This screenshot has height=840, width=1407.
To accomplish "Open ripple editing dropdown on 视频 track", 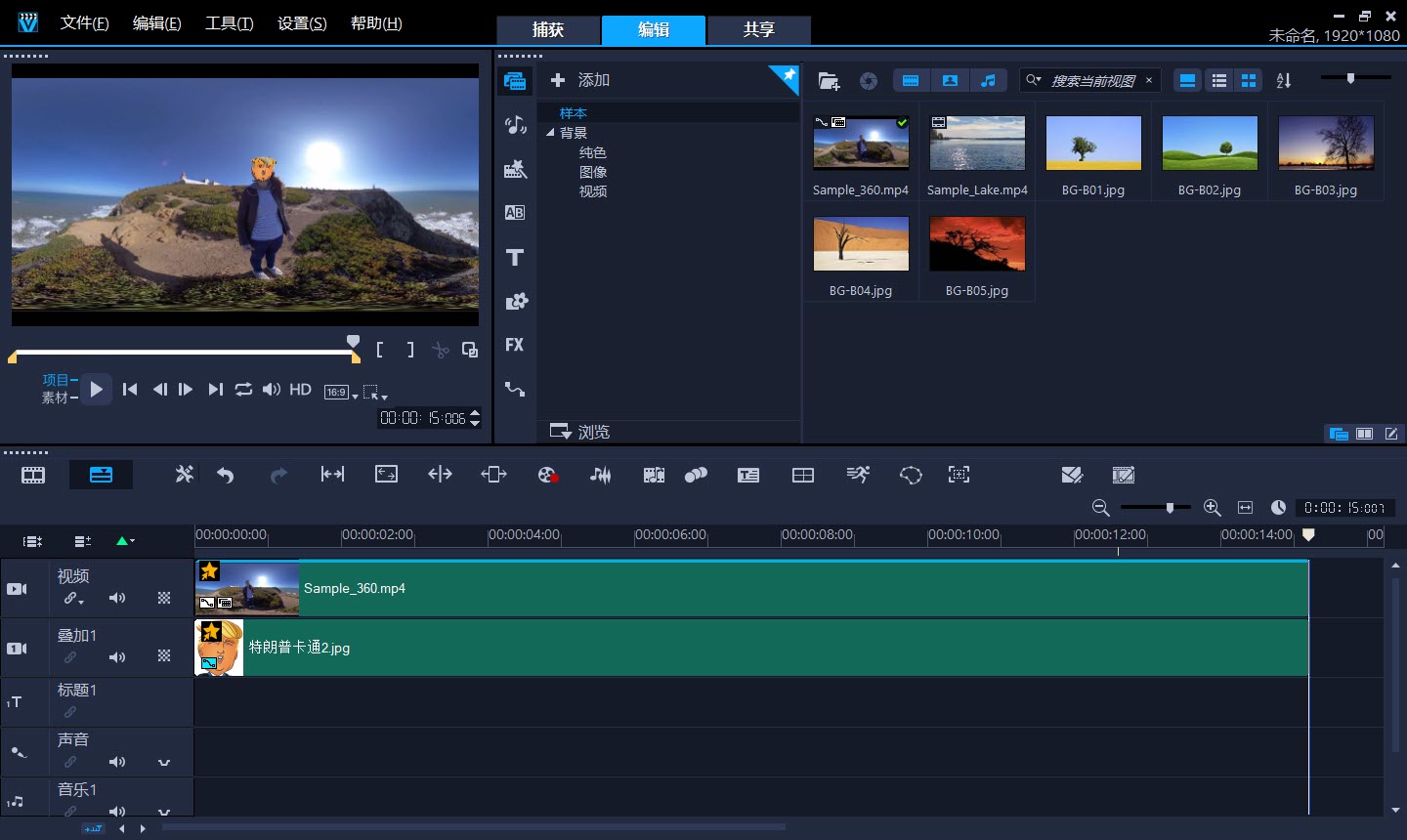I will coord(74,599).
